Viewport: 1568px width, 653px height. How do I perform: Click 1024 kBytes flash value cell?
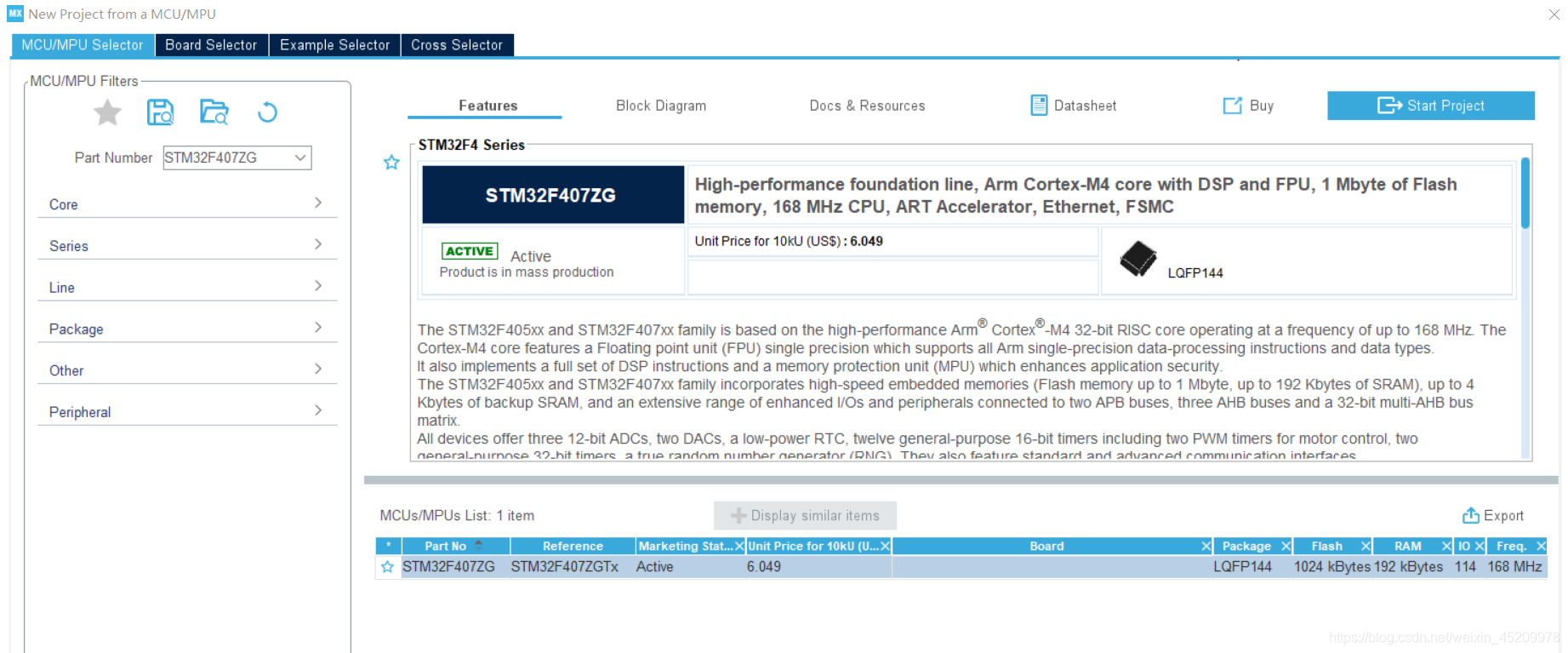(x=1332, y=567)
